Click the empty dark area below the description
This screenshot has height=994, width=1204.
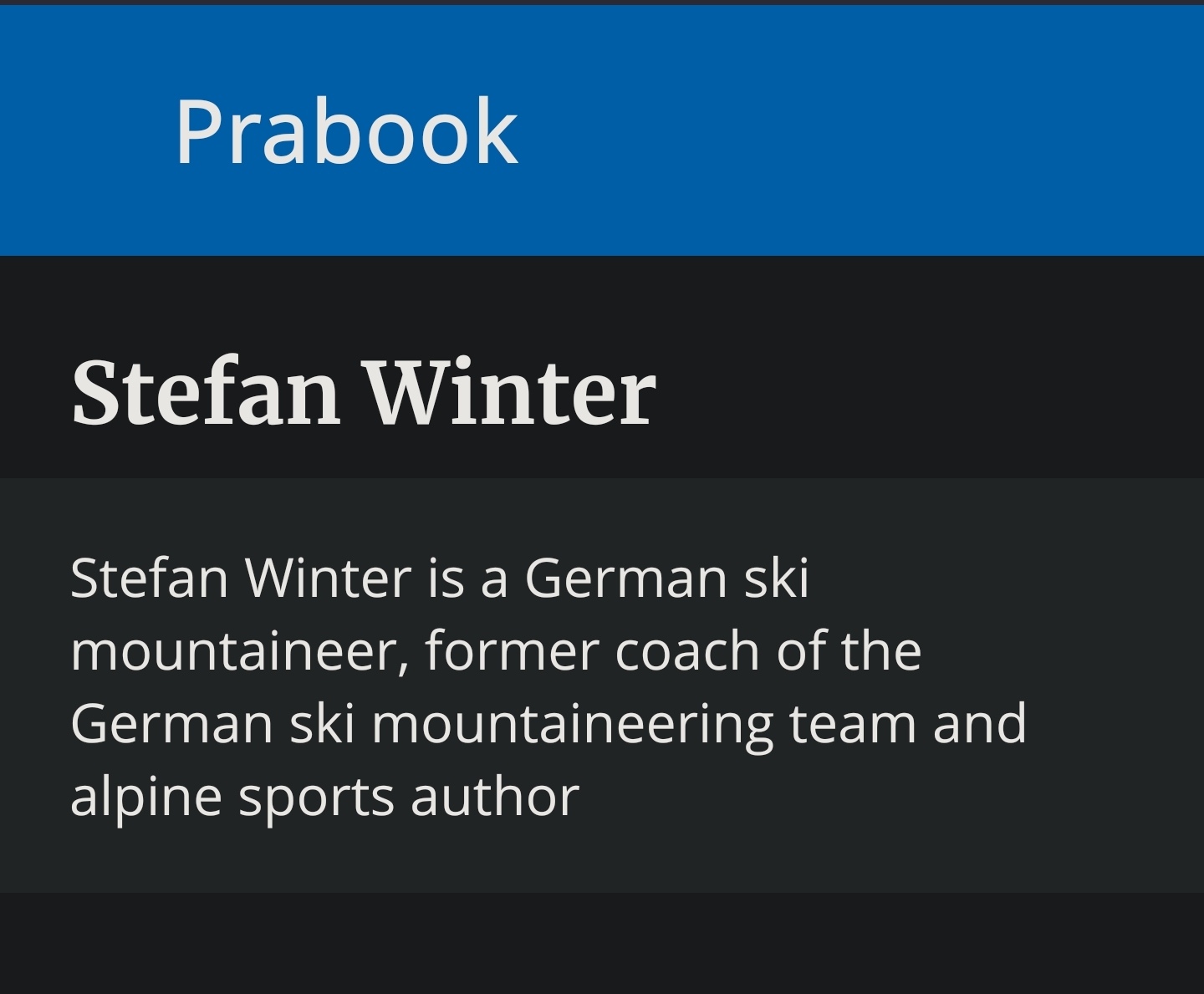coord(602,943)
